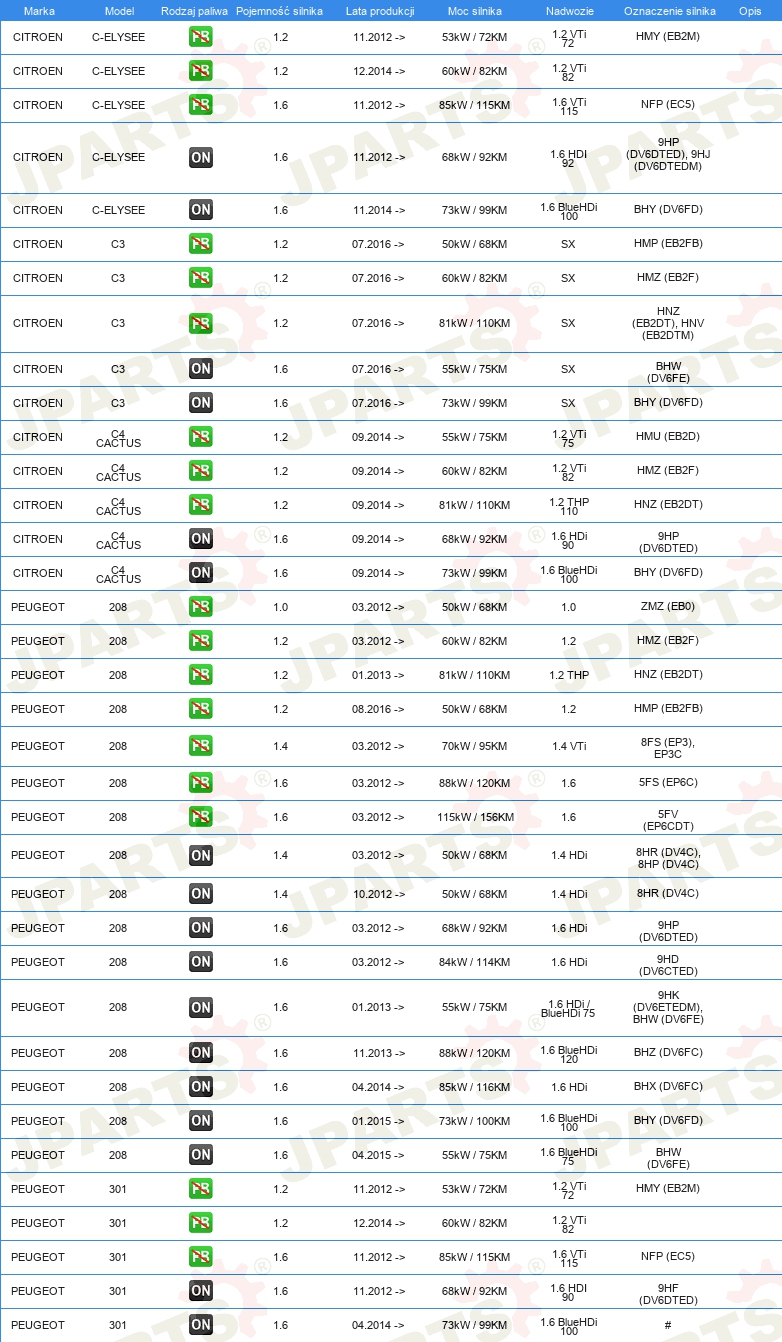782x1342 pixels.
Task: Click the Pojemność silnika column header
Action: (280, 10)
